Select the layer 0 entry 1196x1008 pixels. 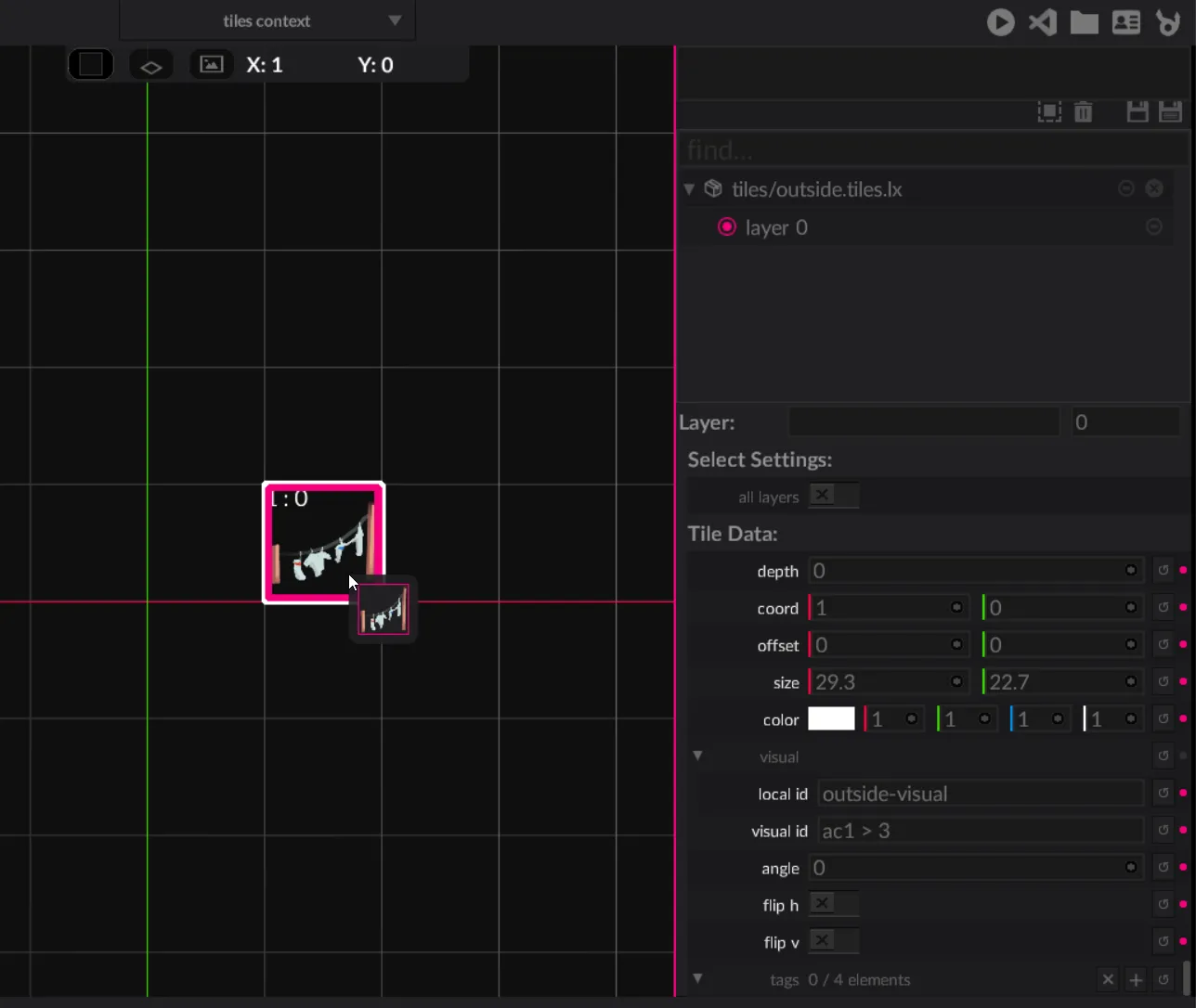coord(776,227)
